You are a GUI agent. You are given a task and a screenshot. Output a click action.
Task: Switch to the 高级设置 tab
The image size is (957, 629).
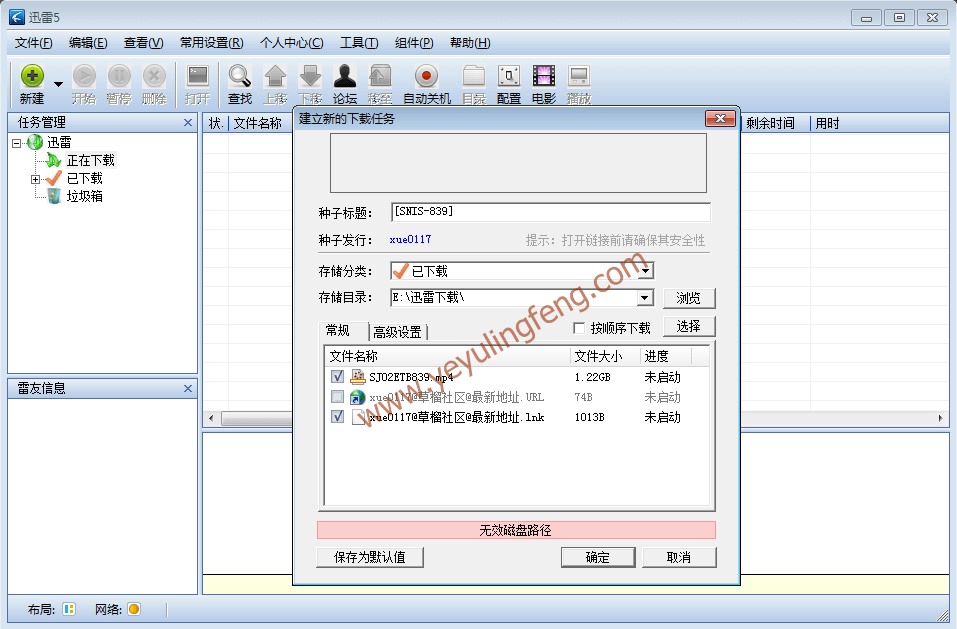(x=397, y=332)
